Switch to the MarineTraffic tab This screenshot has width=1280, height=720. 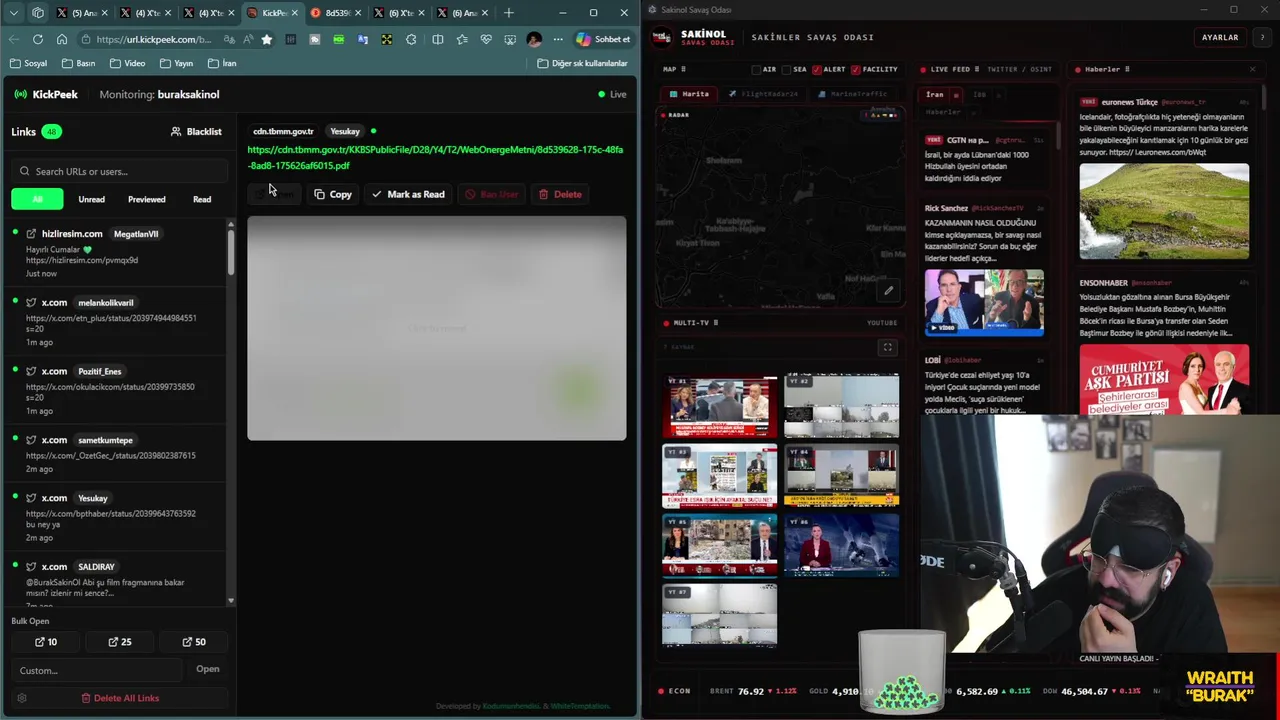[853, 94]
